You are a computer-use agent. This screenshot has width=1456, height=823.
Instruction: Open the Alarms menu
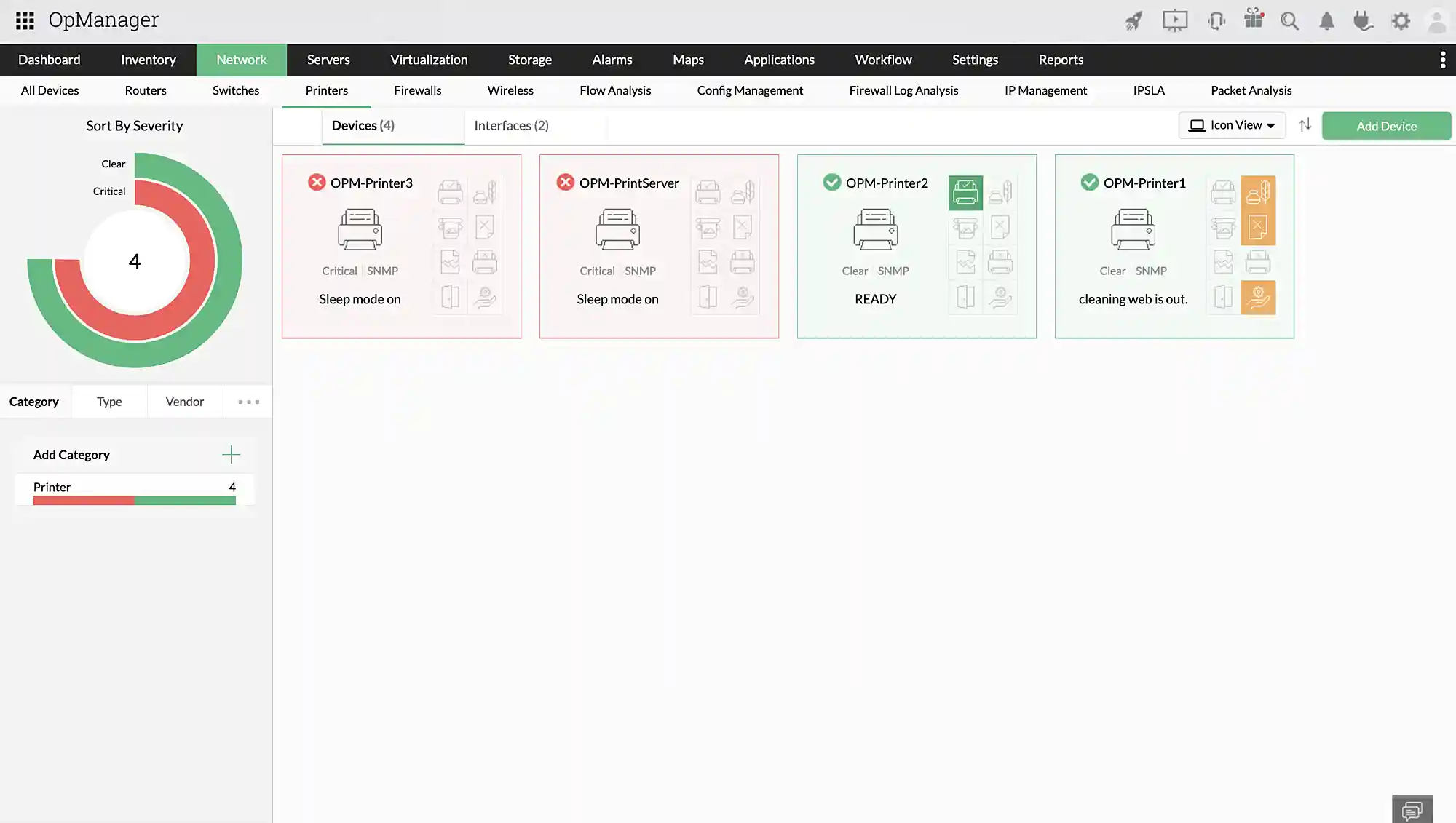(612, 60)
